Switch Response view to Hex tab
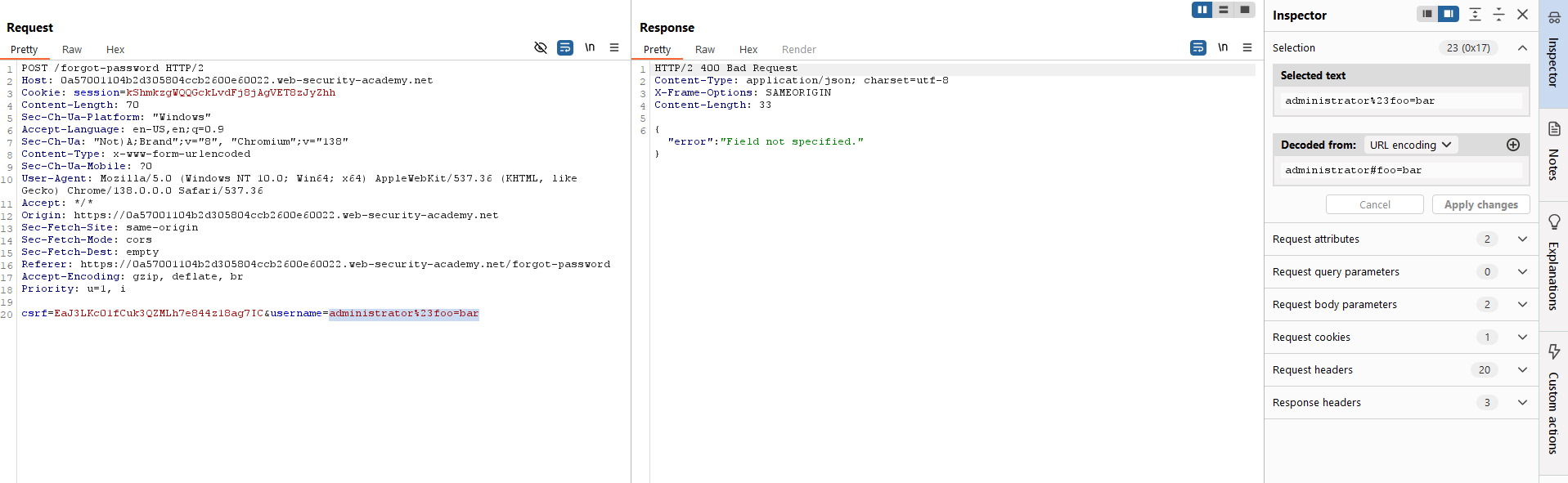1568x483 pixels. point(748,50)
